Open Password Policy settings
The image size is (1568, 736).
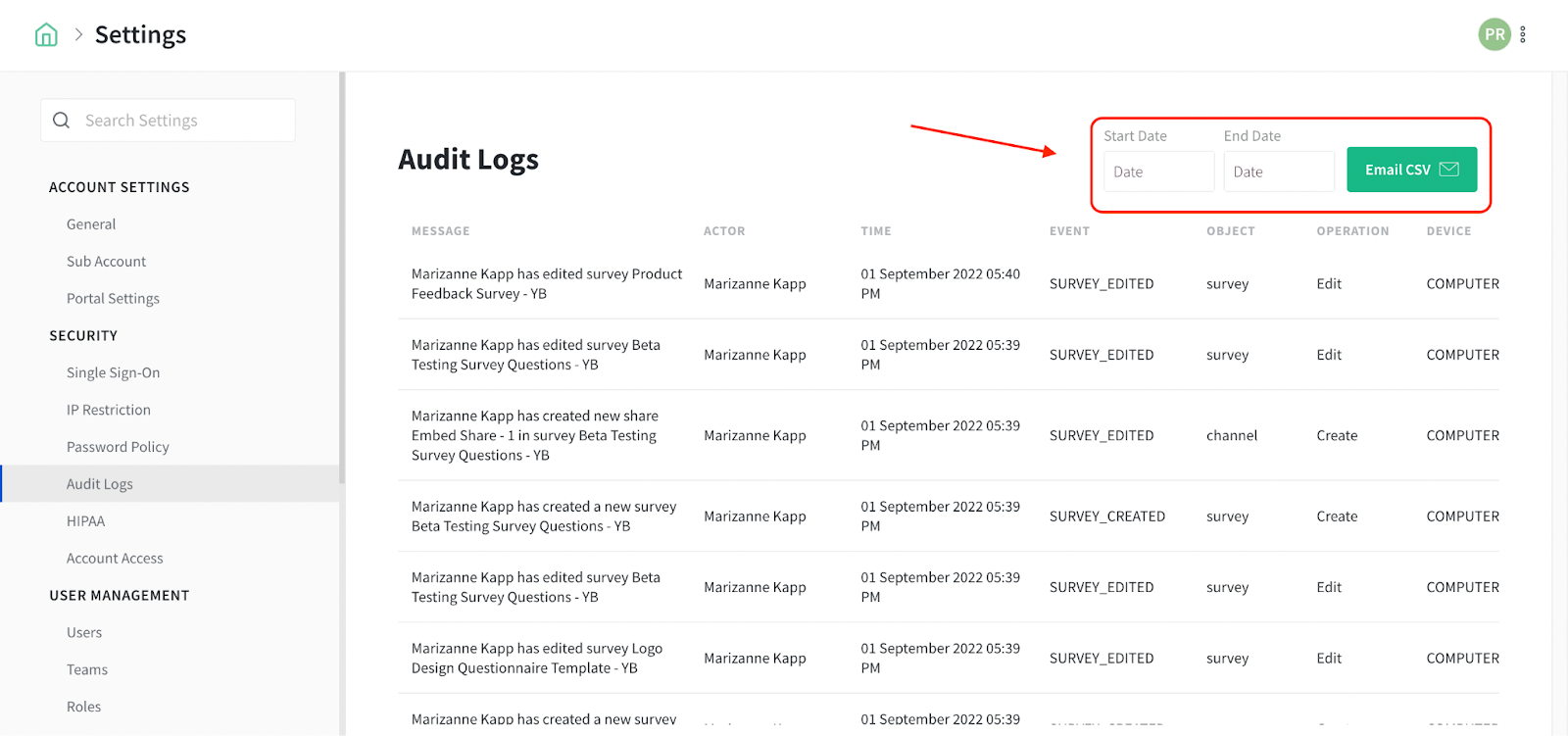[x=118, y=447]
